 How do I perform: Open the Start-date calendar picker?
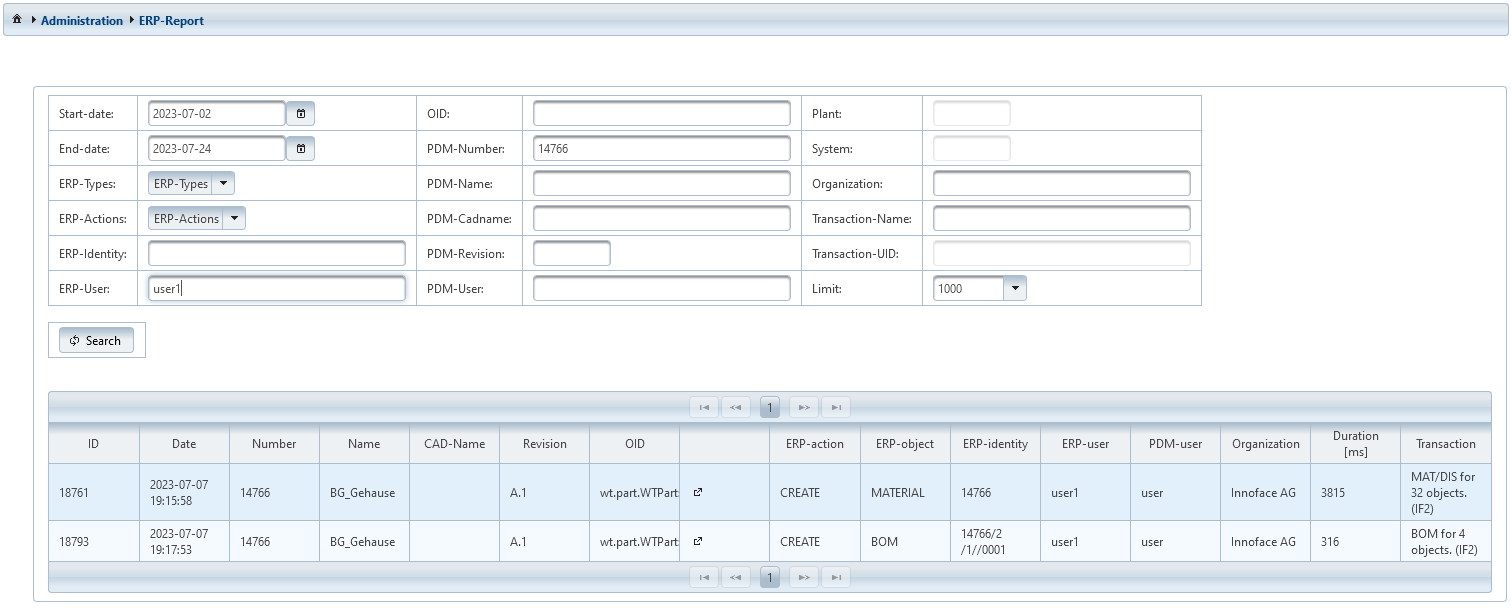pos(300,114)
